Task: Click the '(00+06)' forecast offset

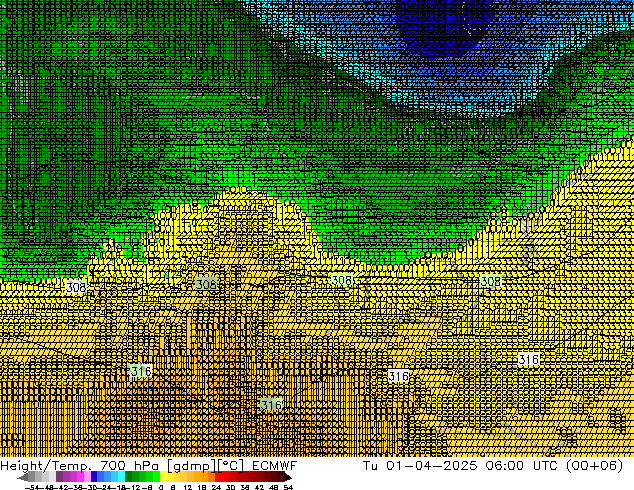Action: (x=594, y=466)
